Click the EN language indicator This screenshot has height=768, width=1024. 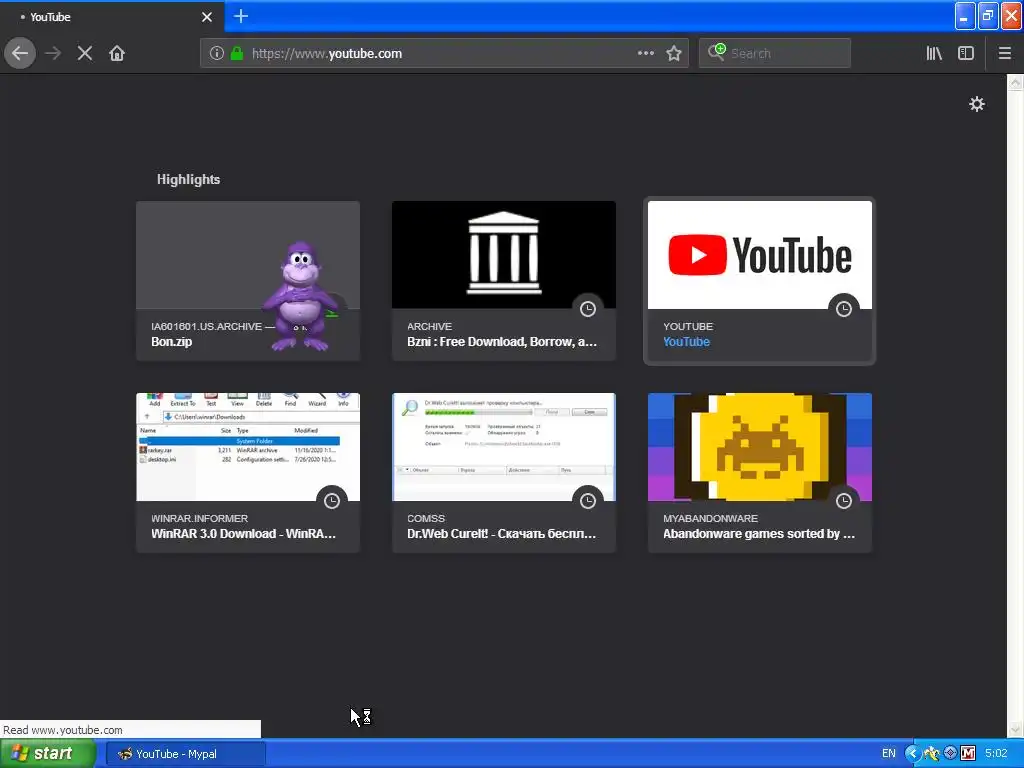889,754
